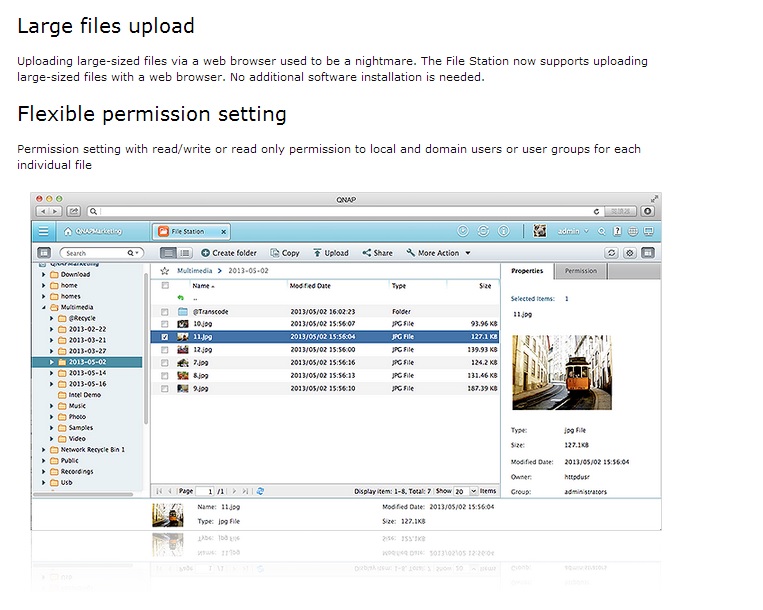Open Show items-per-page dropdown
Image resolution: width=763 pixels, height=610 pixels.
(x=473, y=491)
